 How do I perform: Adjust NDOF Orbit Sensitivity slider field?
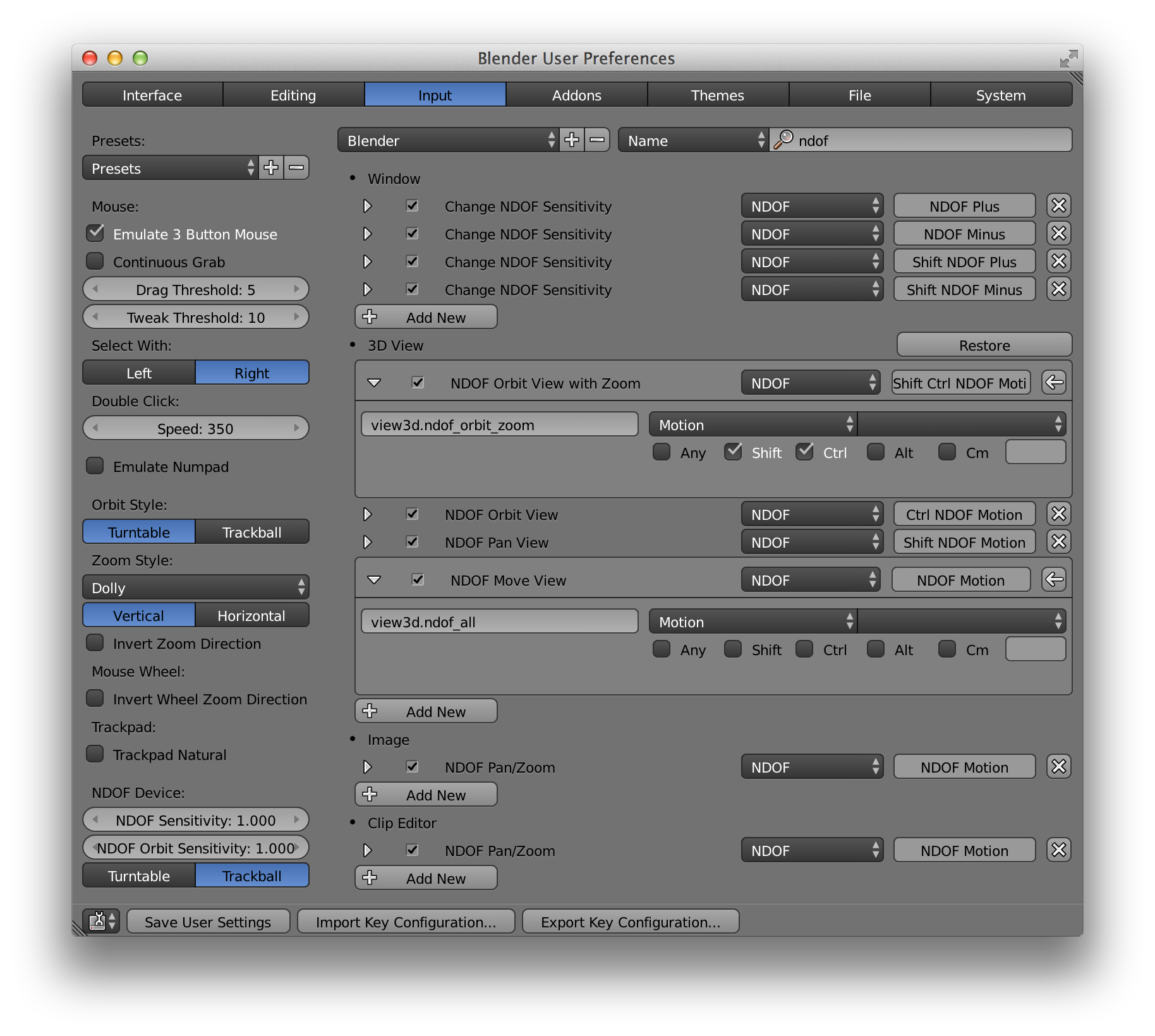coord(196,848)
